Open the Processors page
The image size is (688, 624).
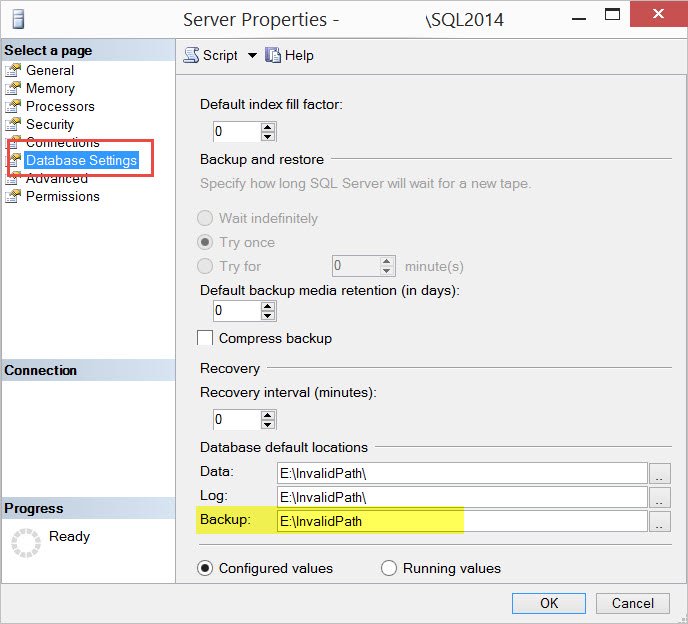(60, 106)
